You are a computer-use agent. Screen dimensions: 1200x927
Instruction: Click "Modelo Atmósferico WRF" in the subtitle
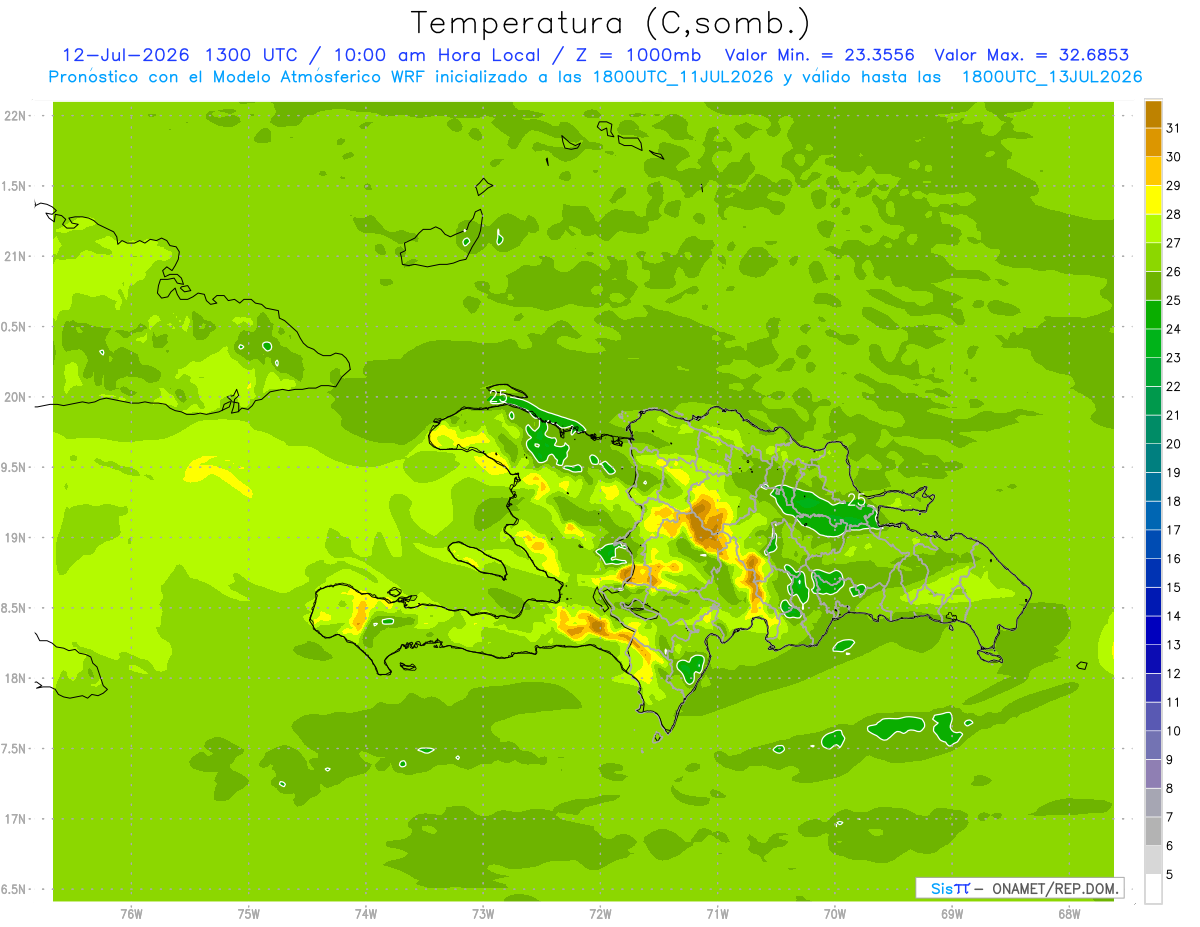click(321, 77)
